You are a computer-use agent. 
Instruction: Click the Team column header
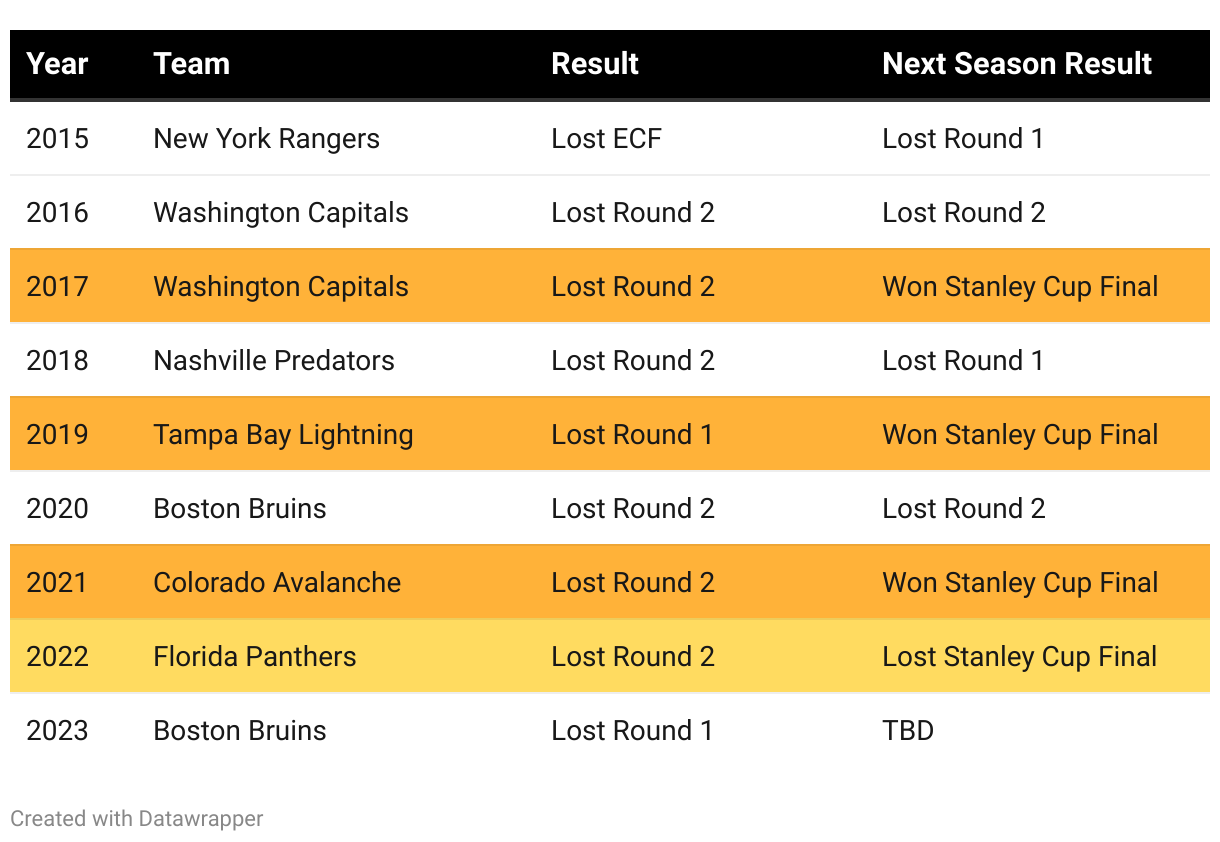[x=191, y=64]
